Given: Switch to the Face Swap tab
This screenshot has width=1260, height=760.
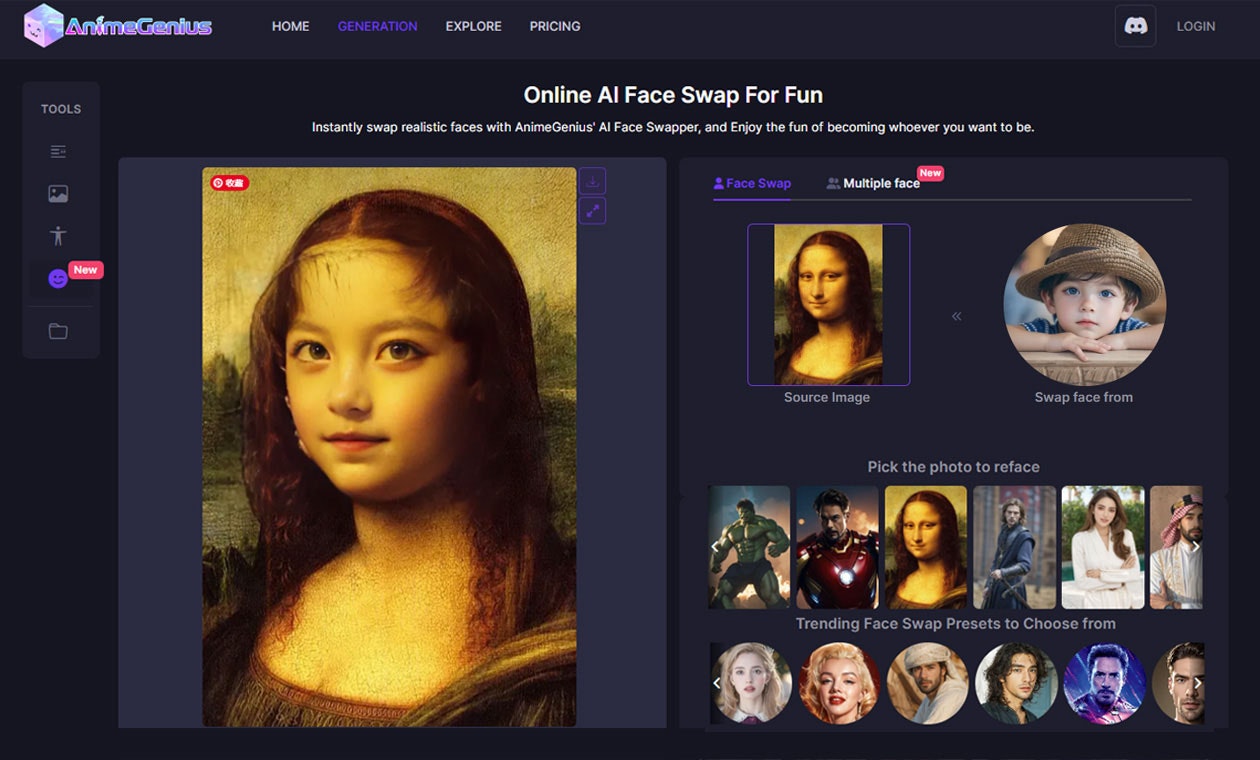Looking at the screenshot, I should (x=752, y=183).
